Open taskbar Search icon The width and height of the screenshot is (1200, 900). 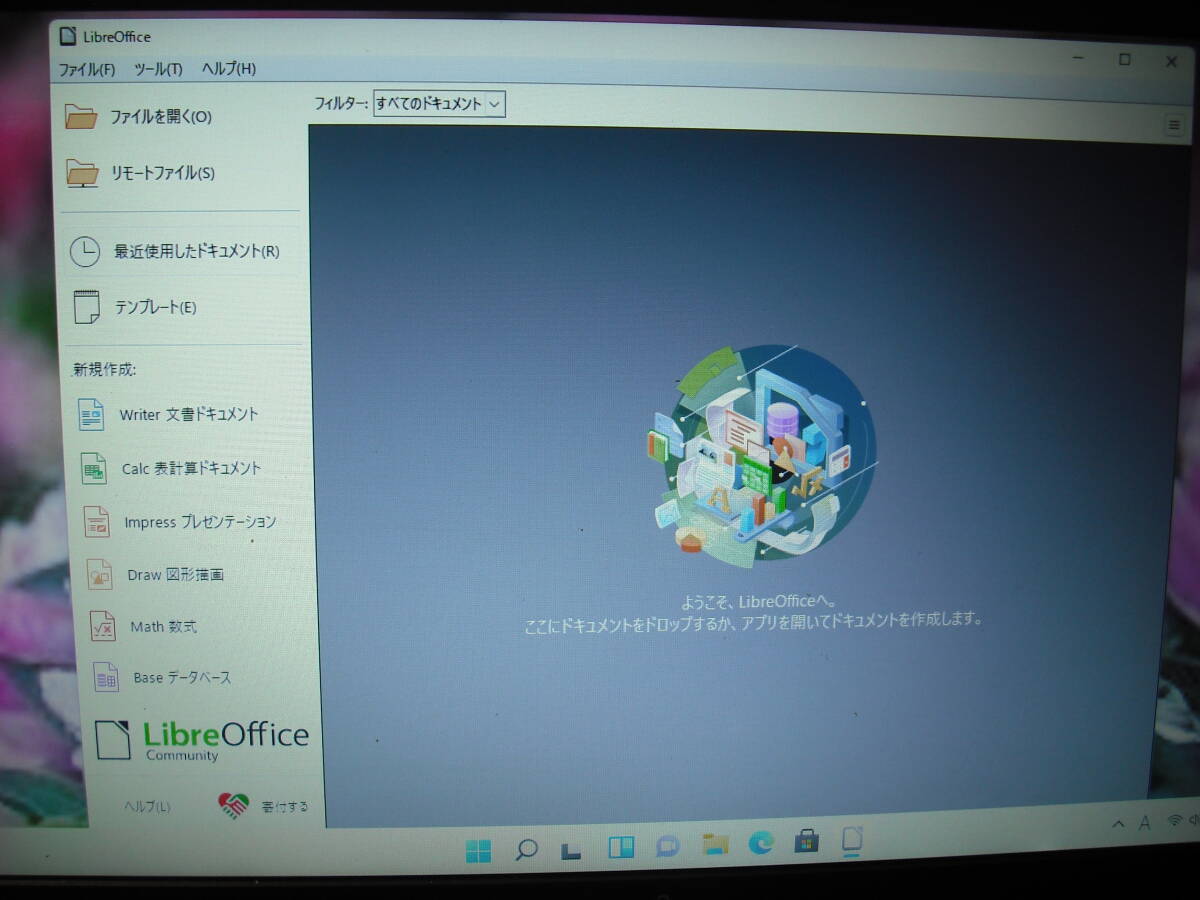(526, 850)
